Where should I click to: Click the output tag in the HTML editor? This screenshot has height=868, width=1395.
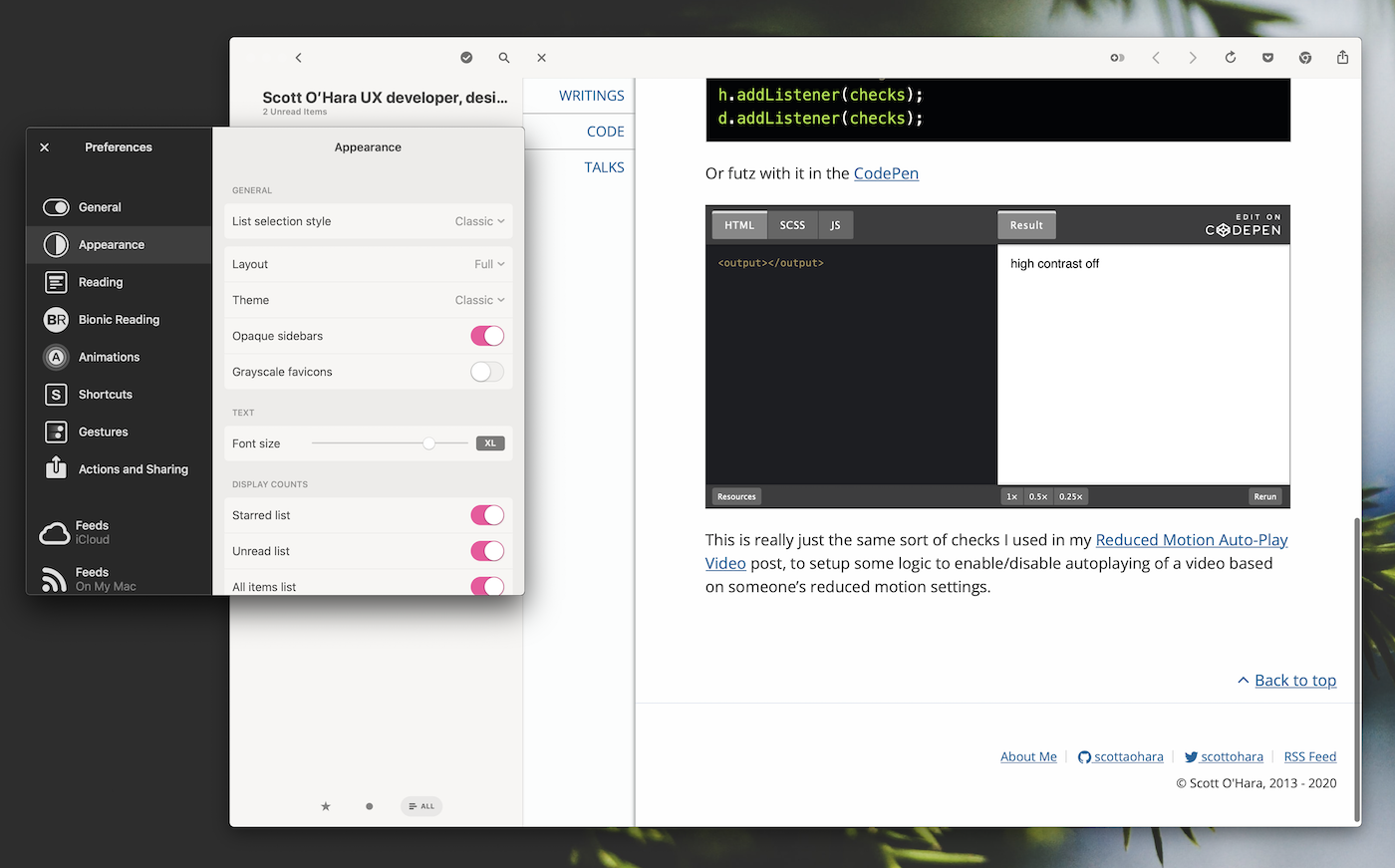point(770,263)
